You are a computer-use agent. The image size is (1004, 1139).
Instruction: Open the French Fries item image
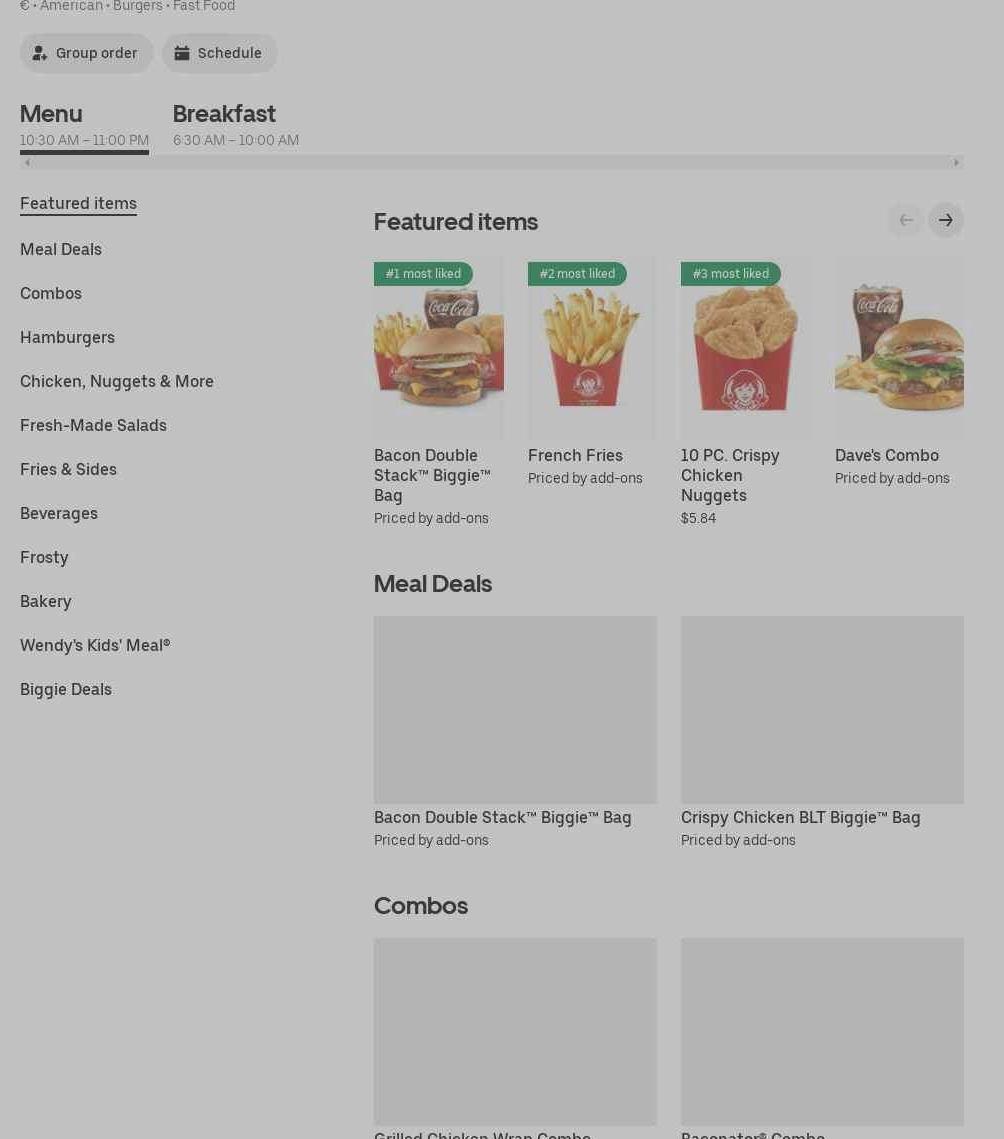pos(592,346)
